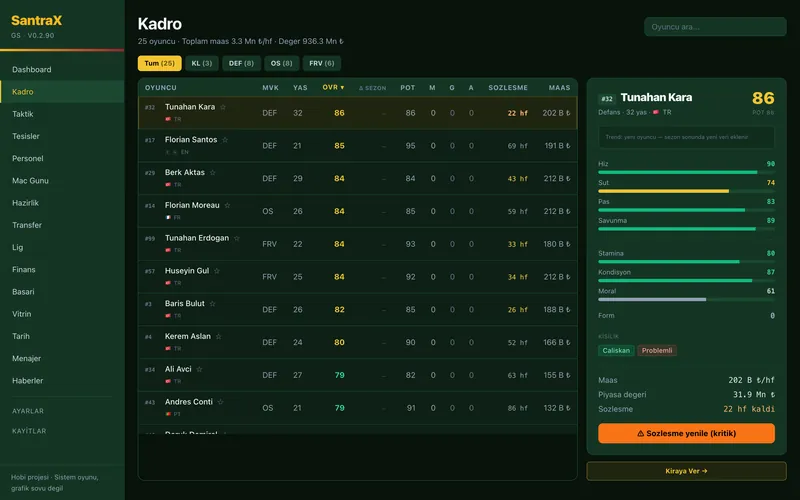The image size is (800, 500).
Task: Go to Tarih page
Action: 62,336
